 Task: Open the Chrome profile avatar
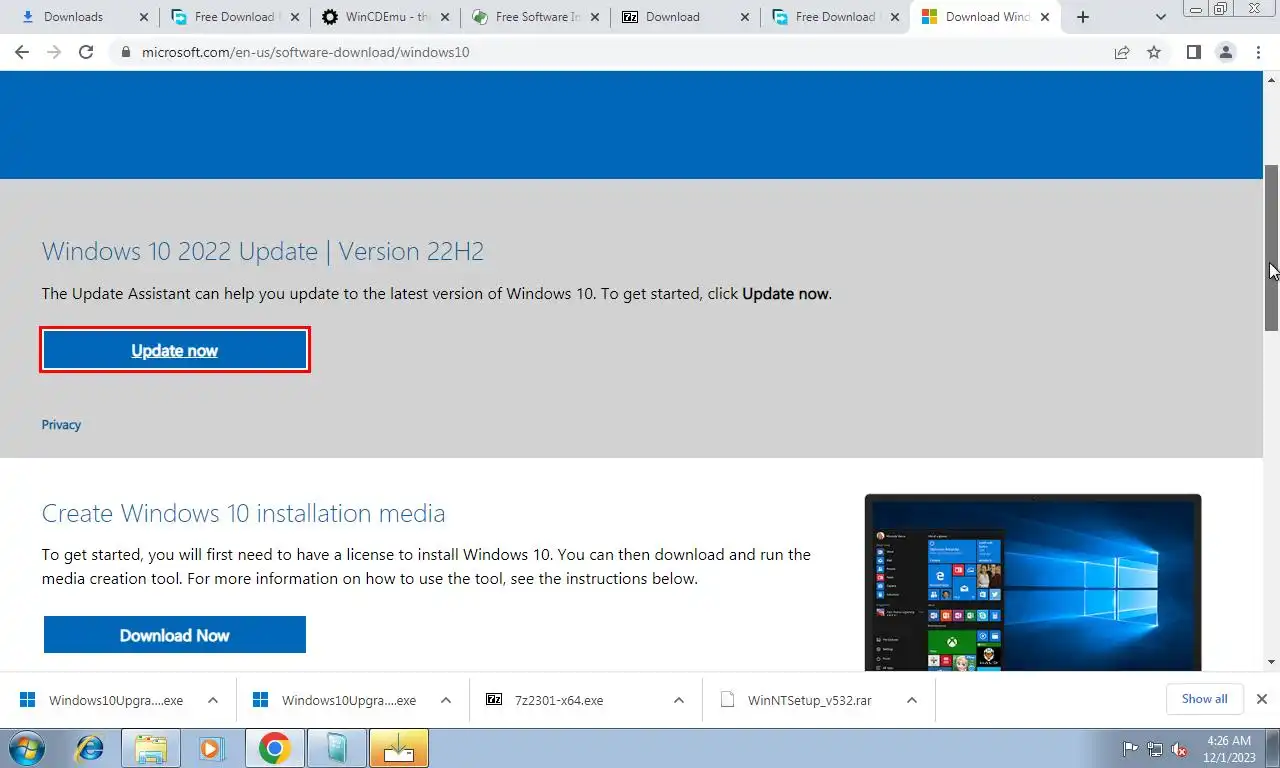[x=1225, y=52]
